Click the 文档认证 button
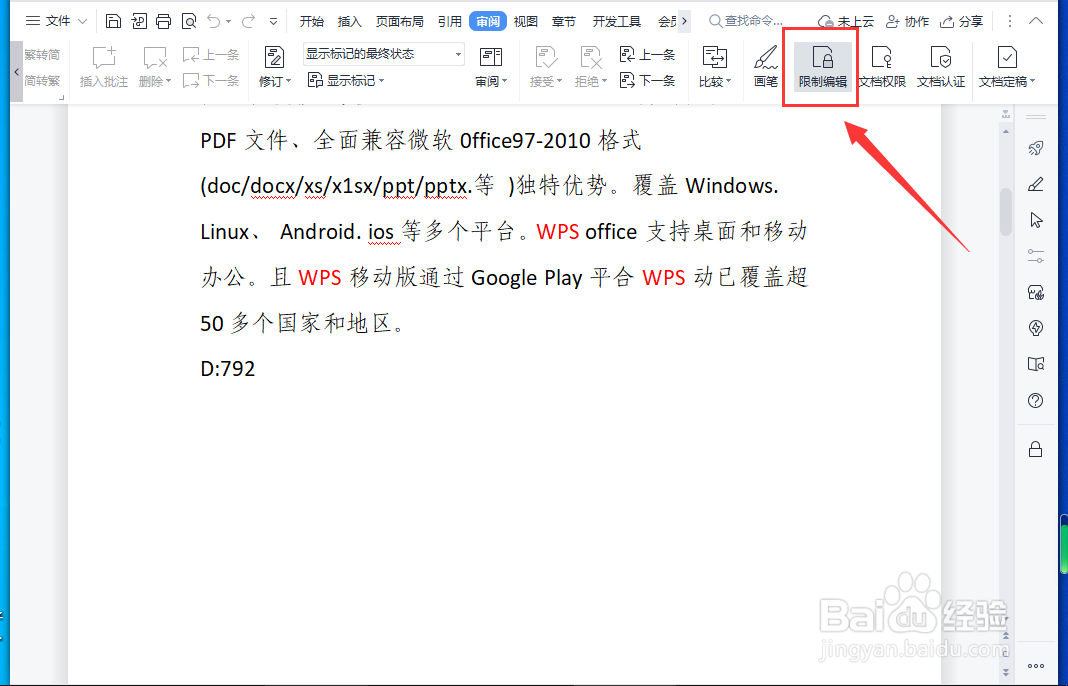This screenshot has width=1068, height=686. point(941,67)
